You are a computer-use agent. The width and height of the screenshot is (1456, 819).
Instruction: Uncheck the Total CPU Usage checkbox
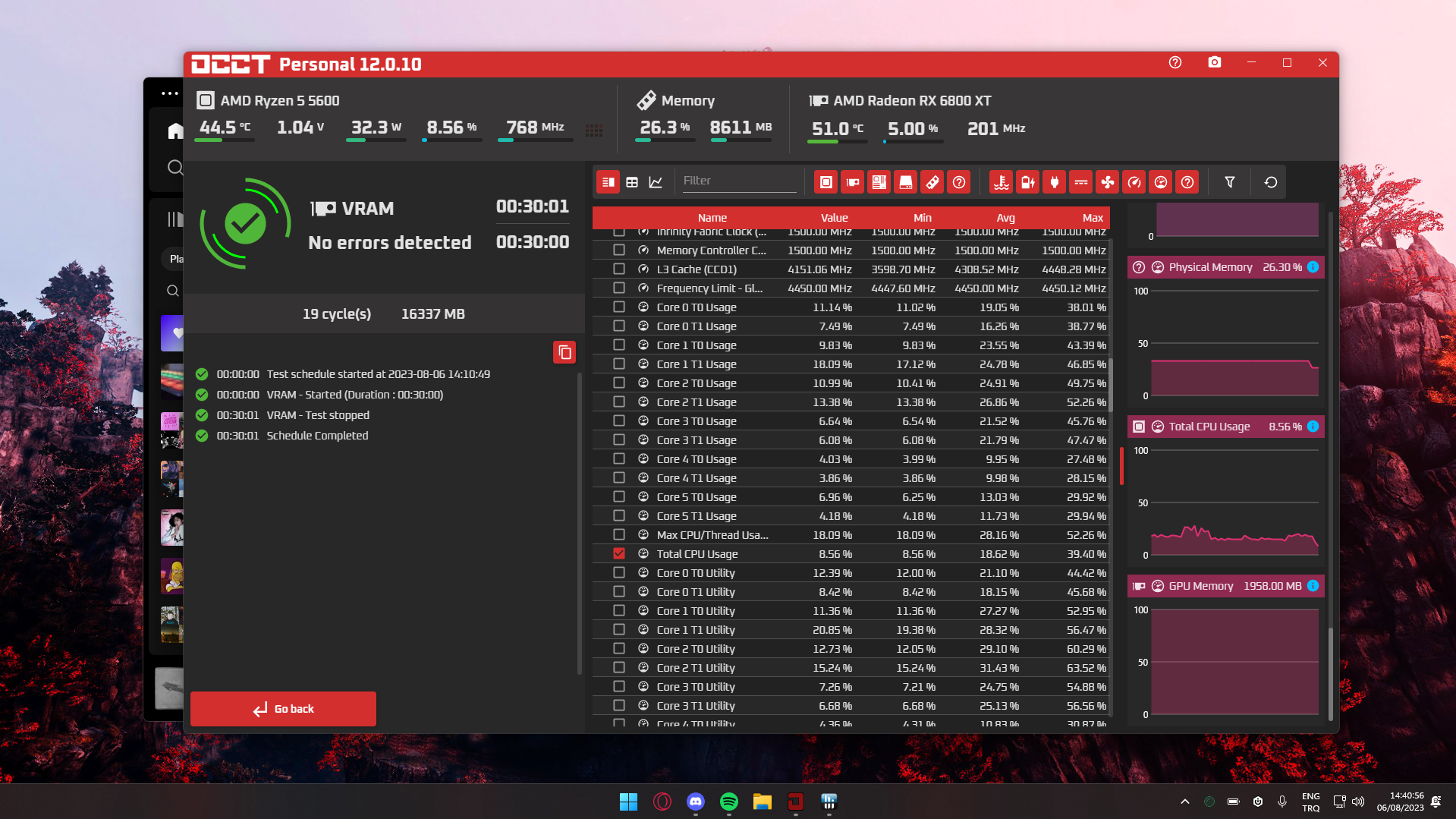point(619,554)
